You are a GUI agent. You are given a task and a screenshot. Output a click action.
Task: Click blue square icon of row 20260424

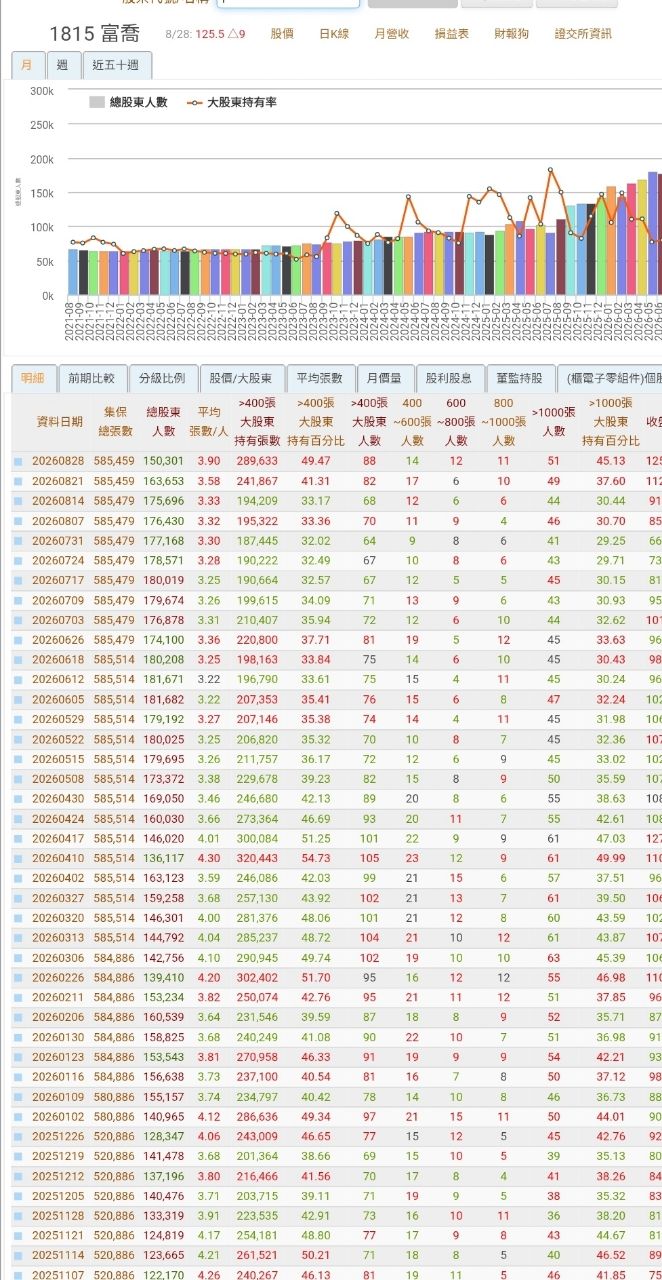pos(18,819)
